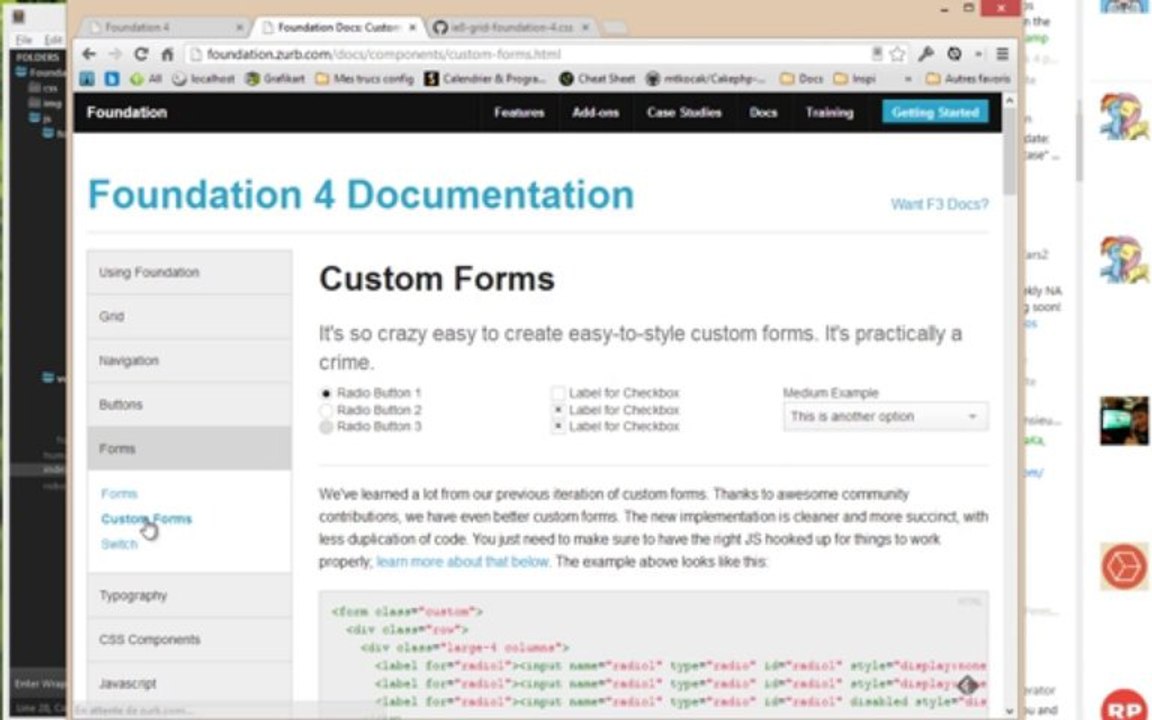
Task: Open the localhost bookmark
Action: pos(204,79)
